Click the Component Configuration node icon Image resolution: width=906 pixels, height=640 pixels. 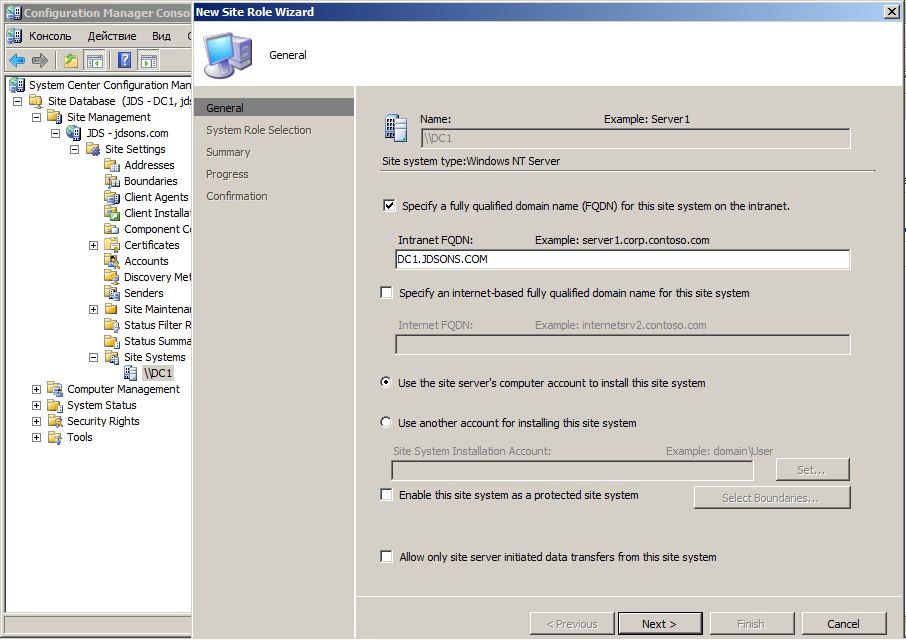click(112, 229)
